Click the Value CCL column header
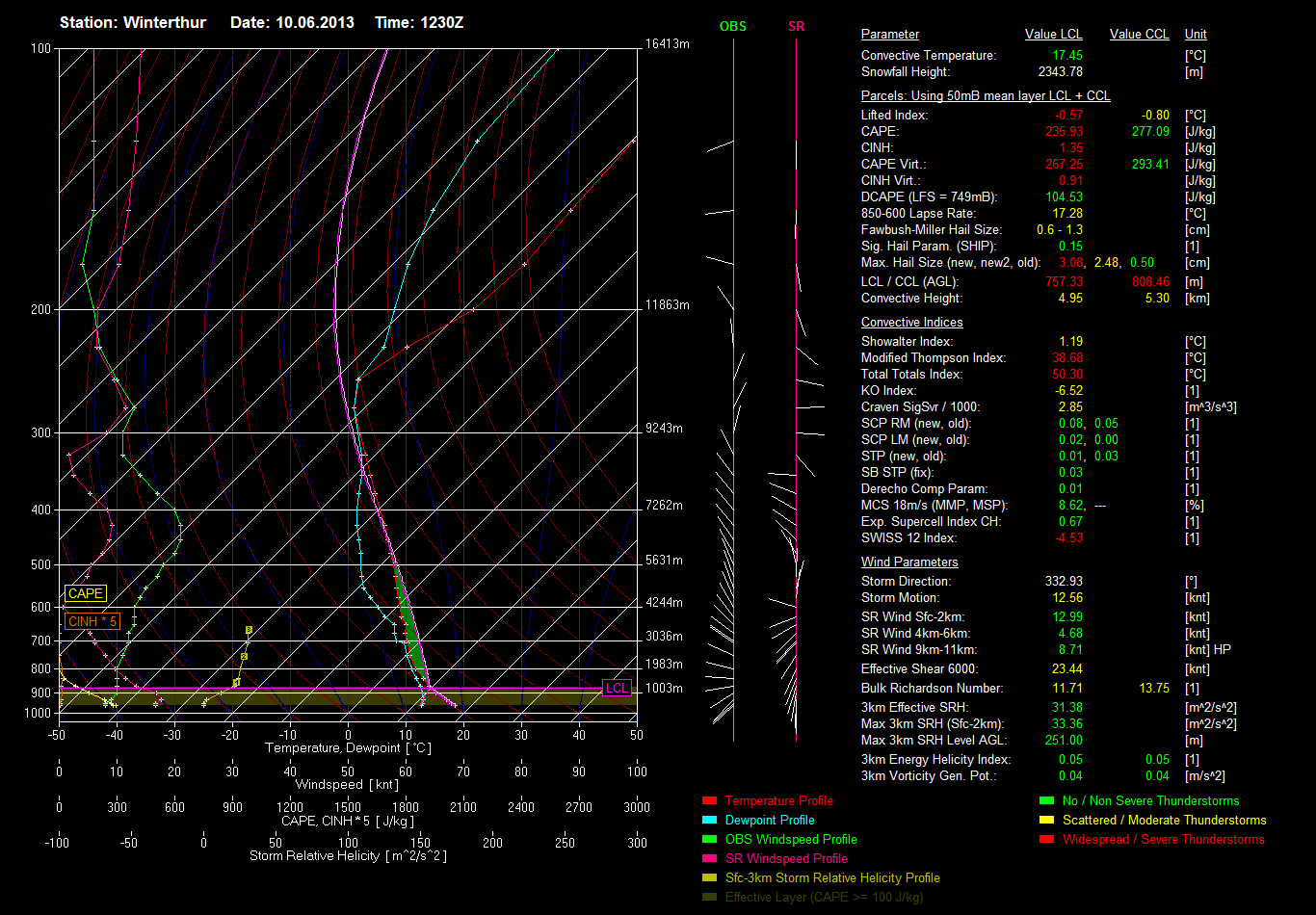The image size is (1316, 915). (x=1139, y=35)
